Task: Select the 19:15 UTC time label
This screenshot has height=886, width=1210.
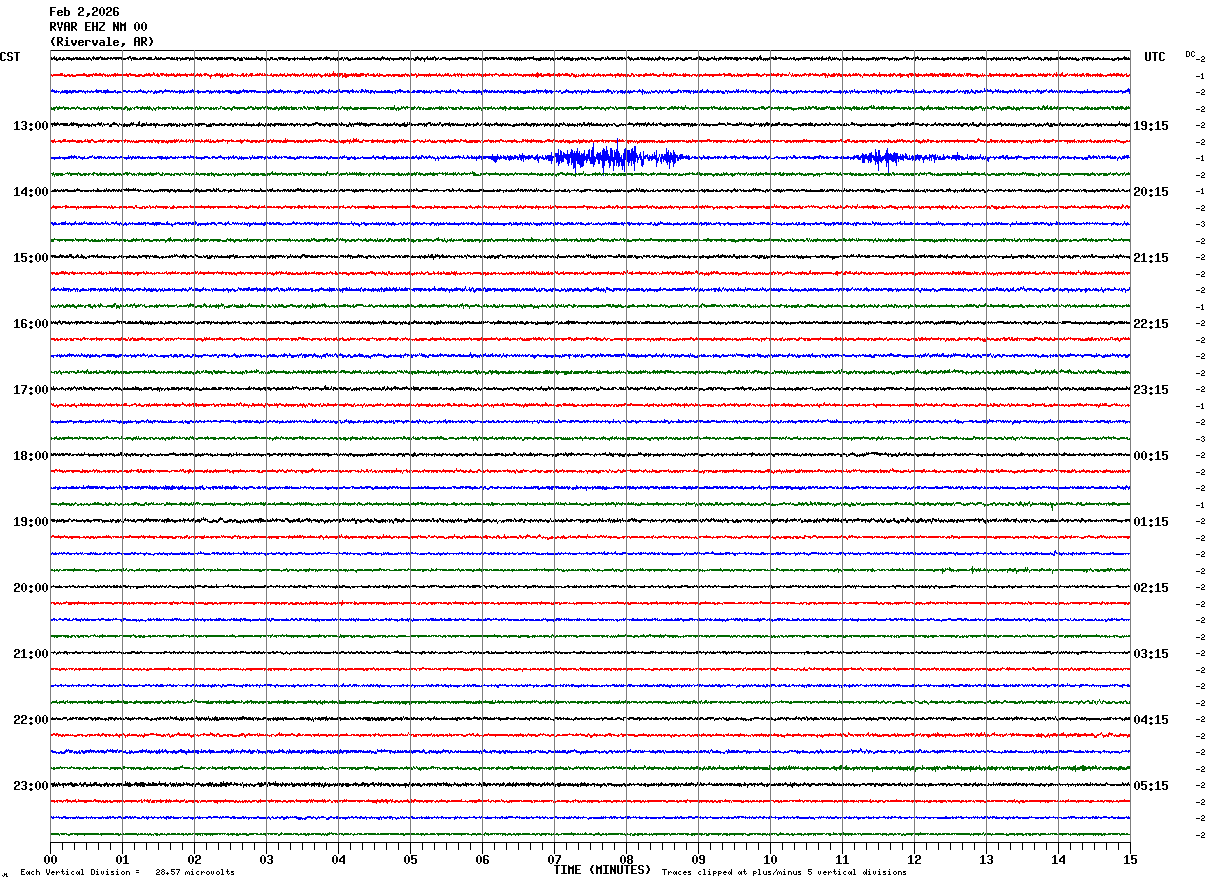Action: pyautogui.click(x=1150, y=126)
